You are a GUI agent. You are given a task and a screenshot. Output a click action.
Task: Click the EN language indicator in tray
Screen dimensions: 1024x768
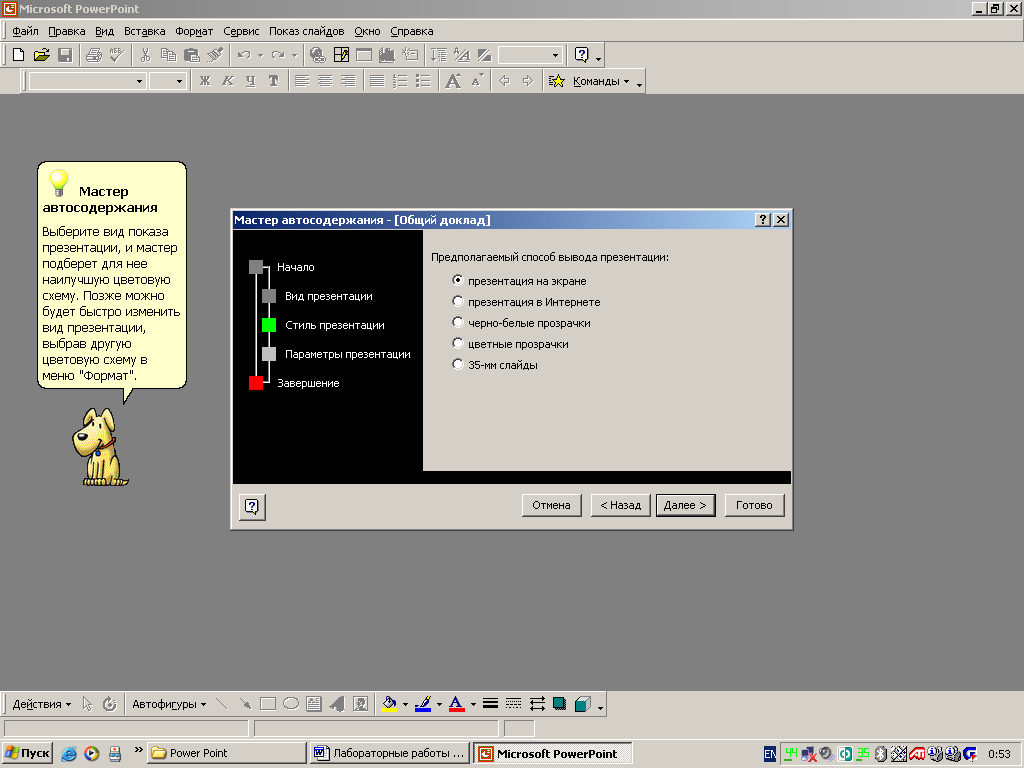[770, 754]
